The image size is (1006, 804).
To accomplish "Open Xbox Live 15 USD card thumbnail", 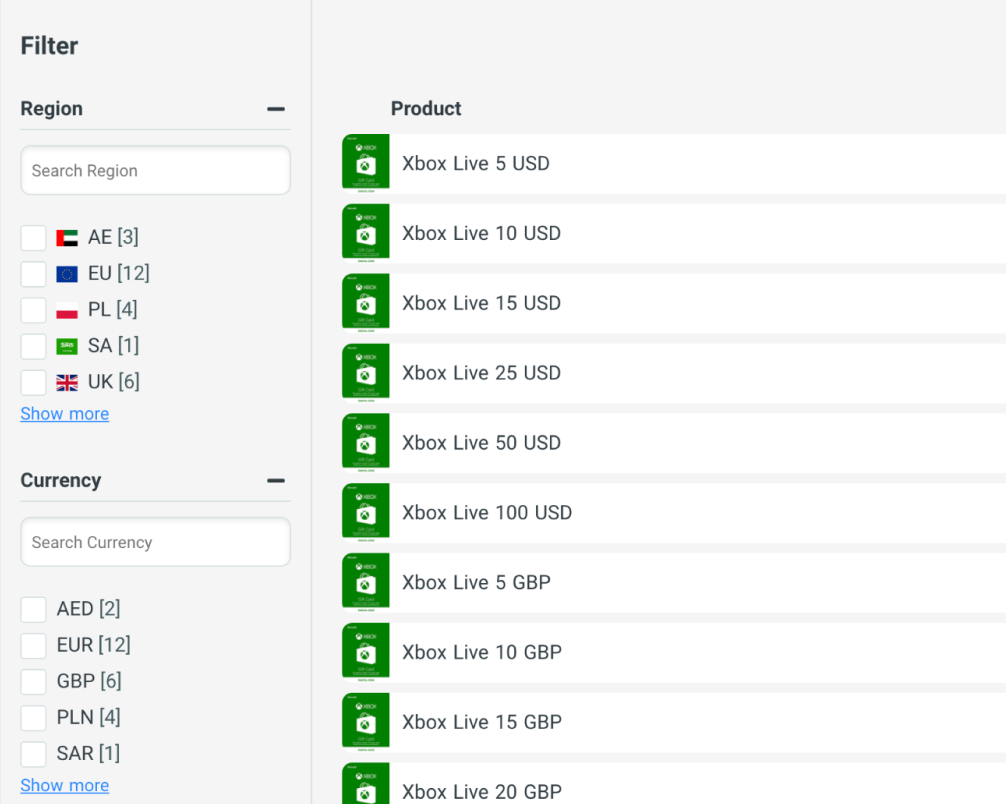I will tap(366, 304).
